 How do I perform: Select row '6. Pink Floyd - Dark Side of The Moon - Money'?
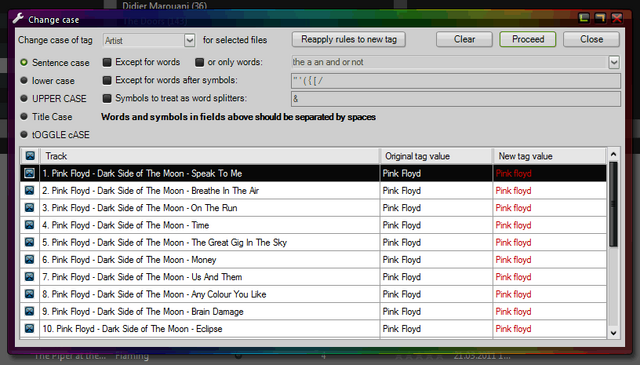[313, 259]
